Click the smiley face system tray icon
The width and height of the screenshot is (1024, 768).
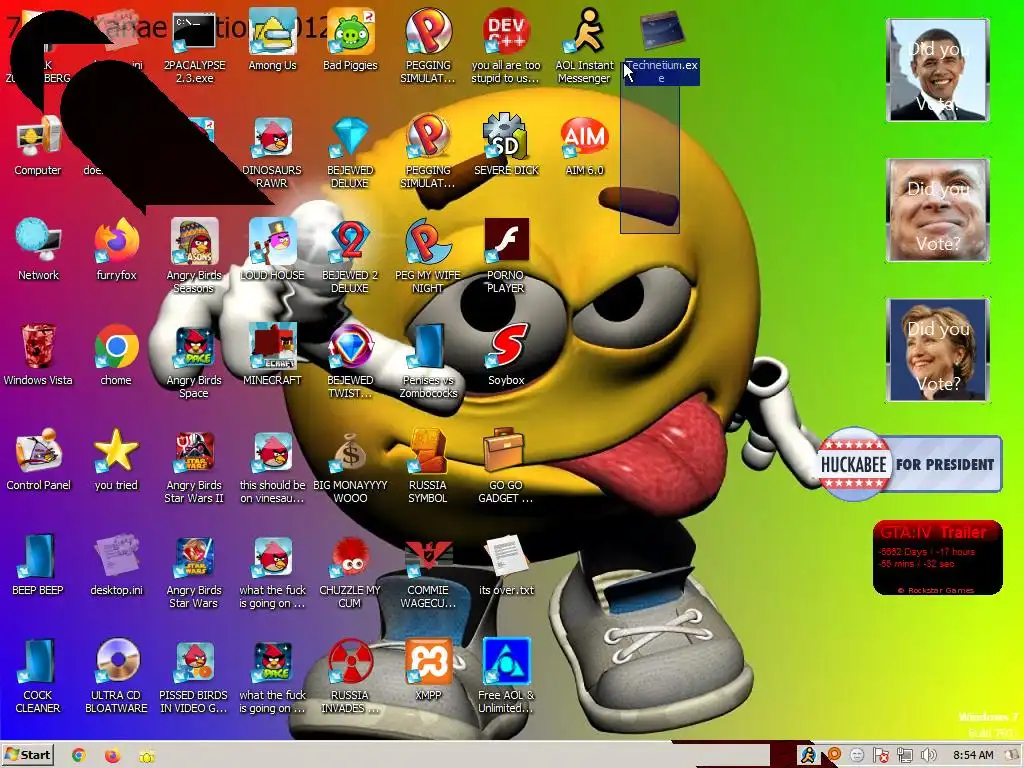pyautogui.click(x=857, y=756)
